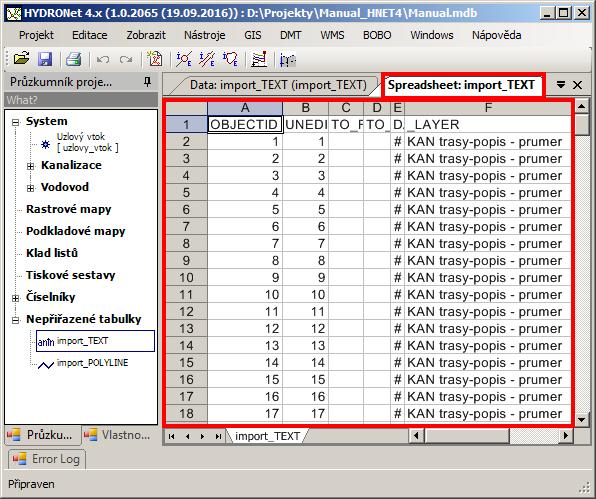
Task: Open the DMT menu
Action: 290,35
